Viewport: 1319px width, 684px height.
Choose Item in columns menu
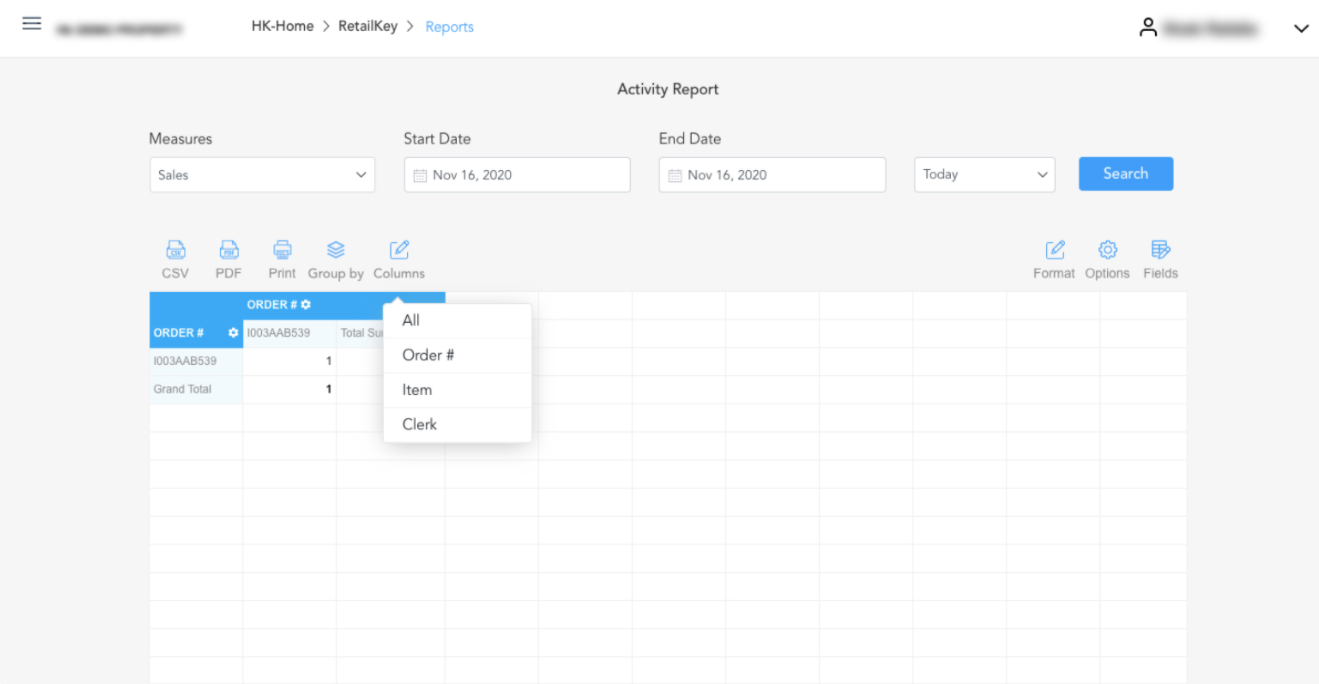(x=457, y=390)
